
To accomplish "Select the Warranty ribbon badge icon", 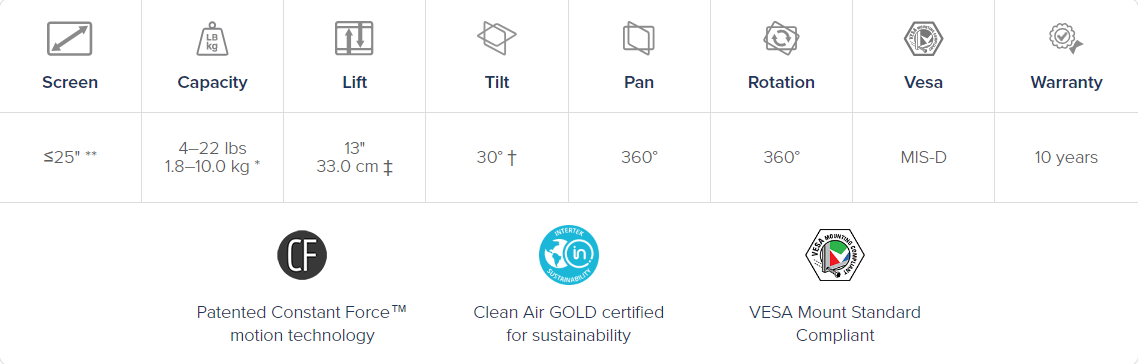I will click(1066, 38).
